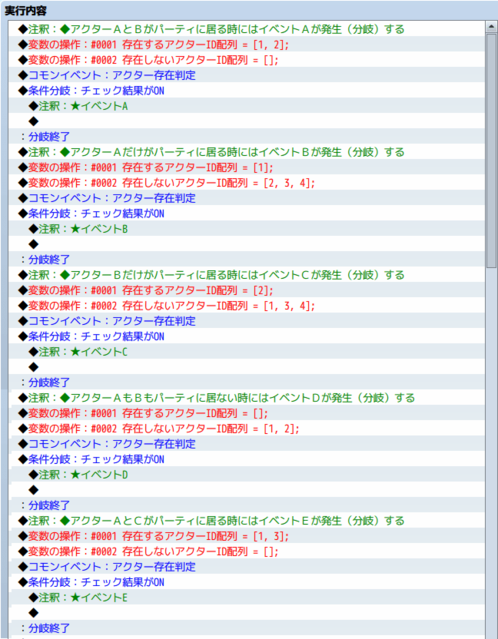Select the conditional branch line above ★イベントB
The height and width of the screenshot is (639, 498).
coord(247,214)
